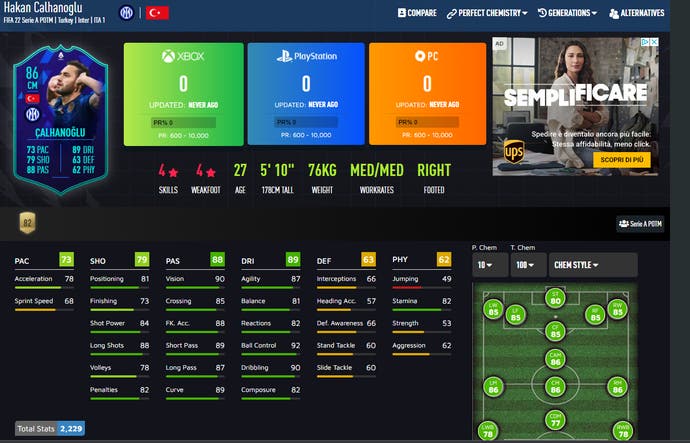Click the SHO 79 stat badge
Screen dimensions: 690x443
click(142, 260)
